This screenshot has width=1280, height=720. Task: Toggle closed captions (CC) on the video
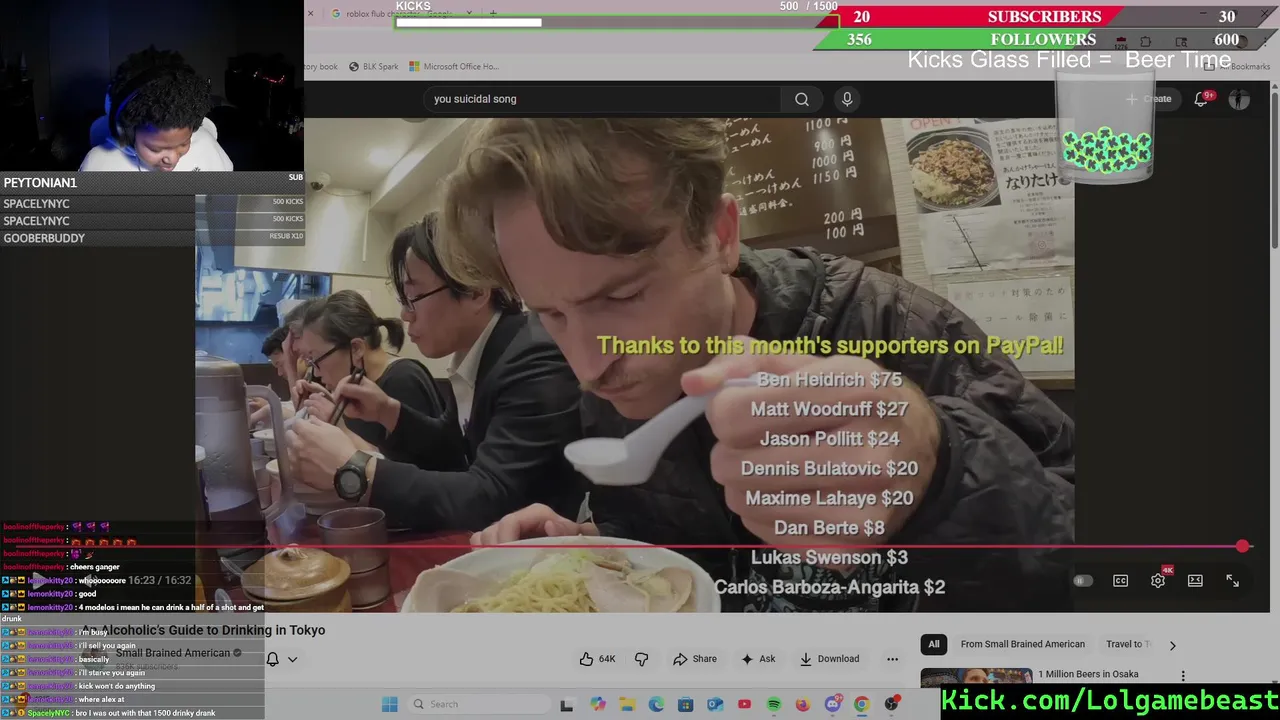pos(1121,581)
